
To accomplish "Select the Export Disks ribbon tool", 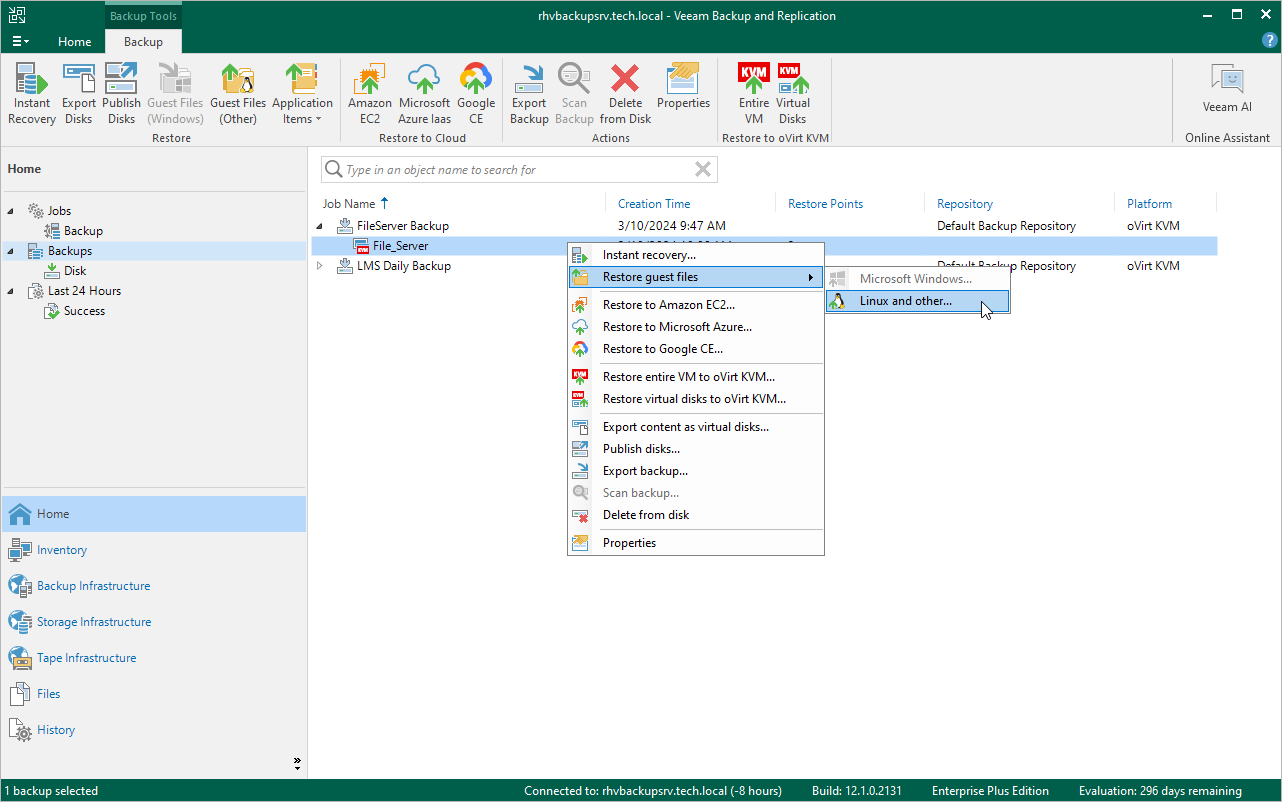I will click(79, 93).
